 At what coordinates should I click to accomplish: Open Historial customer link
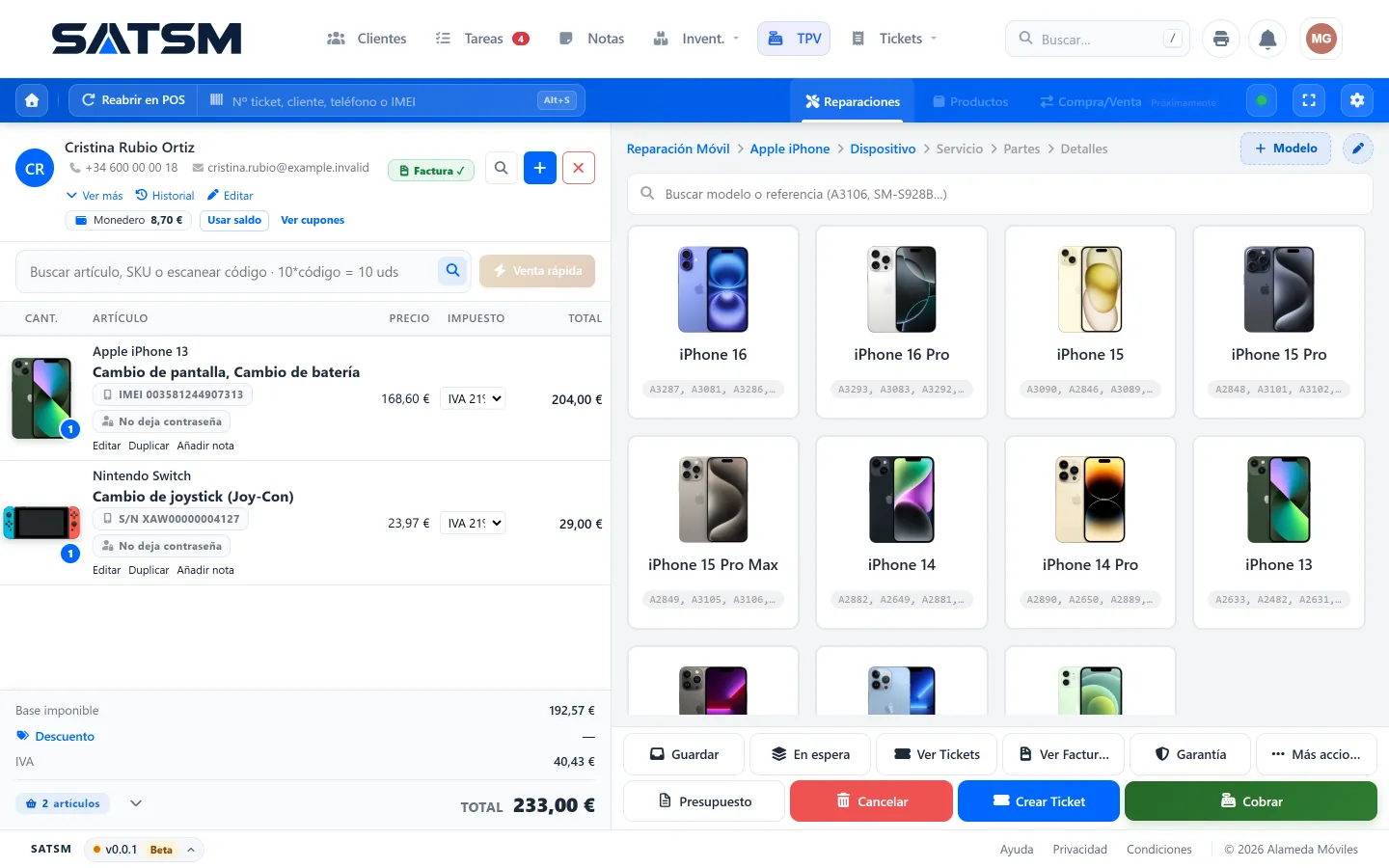(x=165, y=196)
